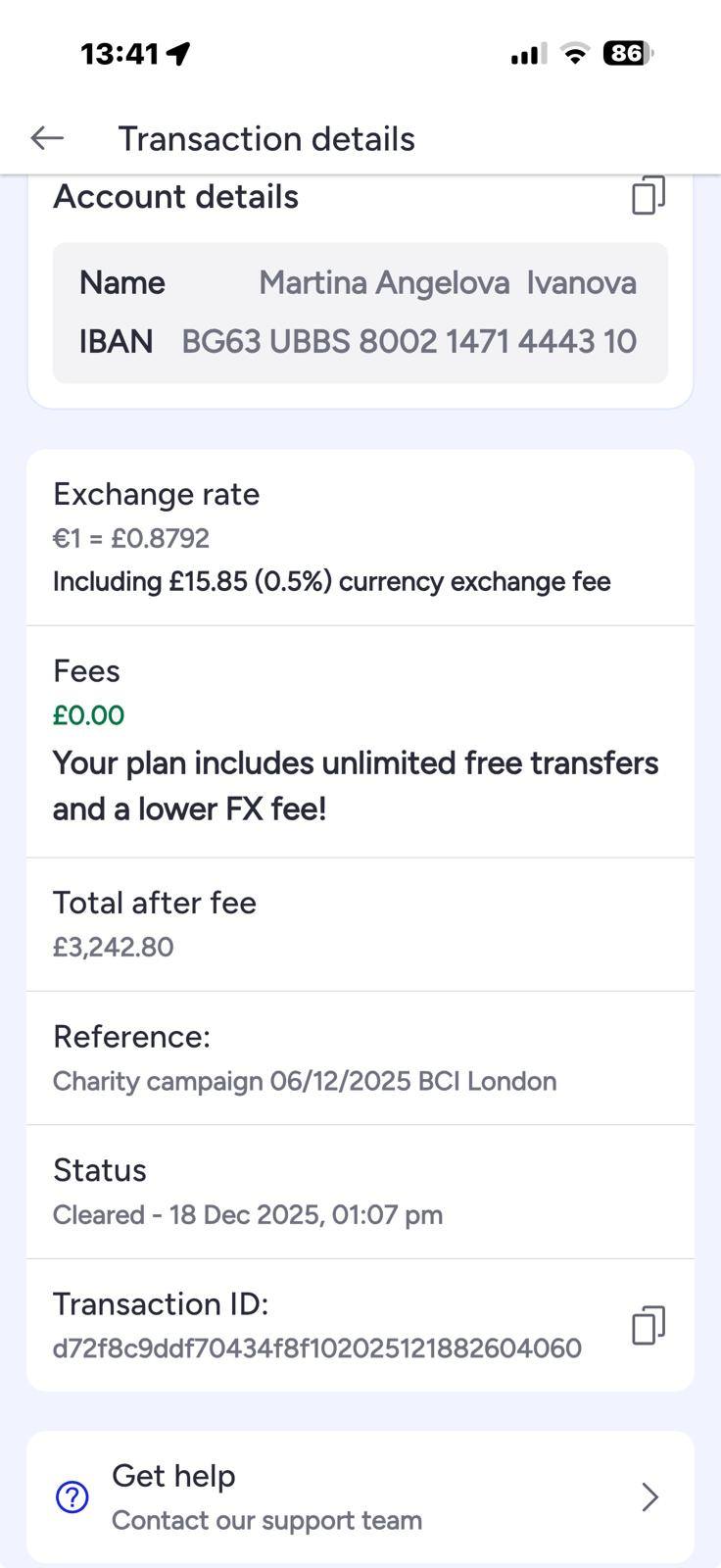This screenshot has width=721, height=1568.
Task: Tap the Cleared status date line
Action: pos(247,1215)
